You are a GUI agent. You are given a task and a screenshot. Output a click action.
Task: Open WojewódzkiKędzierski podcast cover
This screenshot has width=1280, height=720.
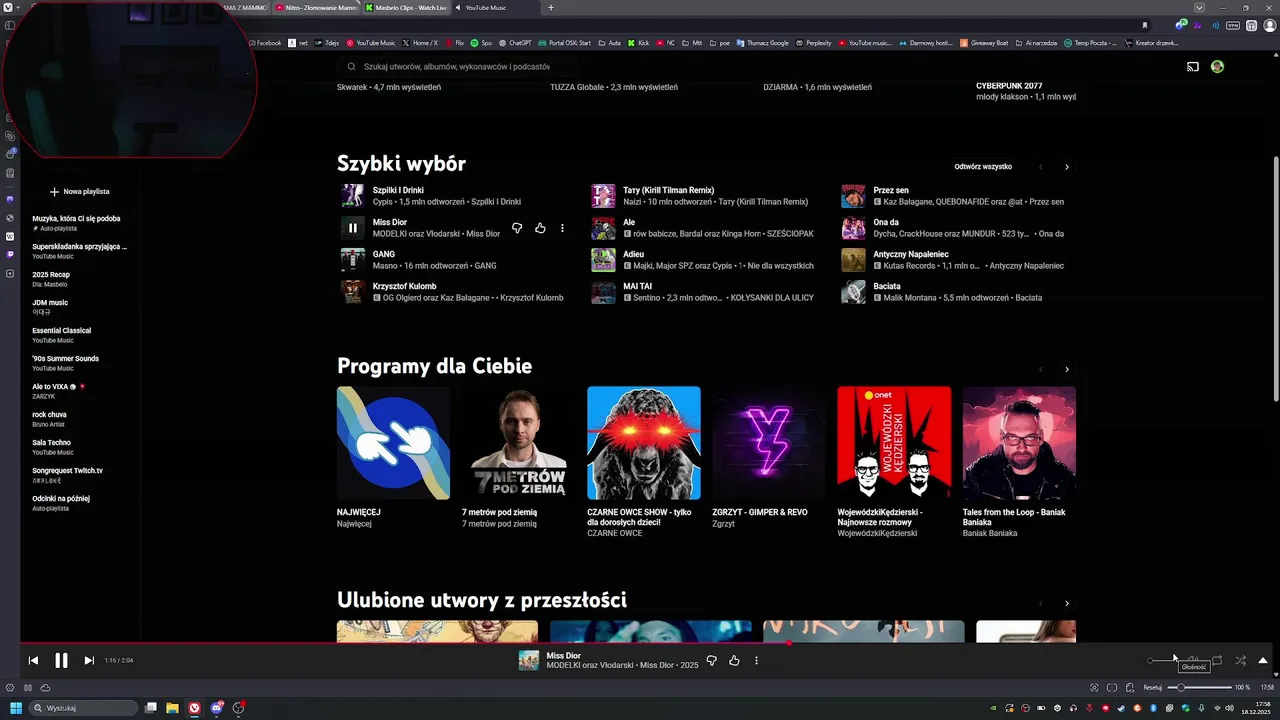[x=894, y=443]
